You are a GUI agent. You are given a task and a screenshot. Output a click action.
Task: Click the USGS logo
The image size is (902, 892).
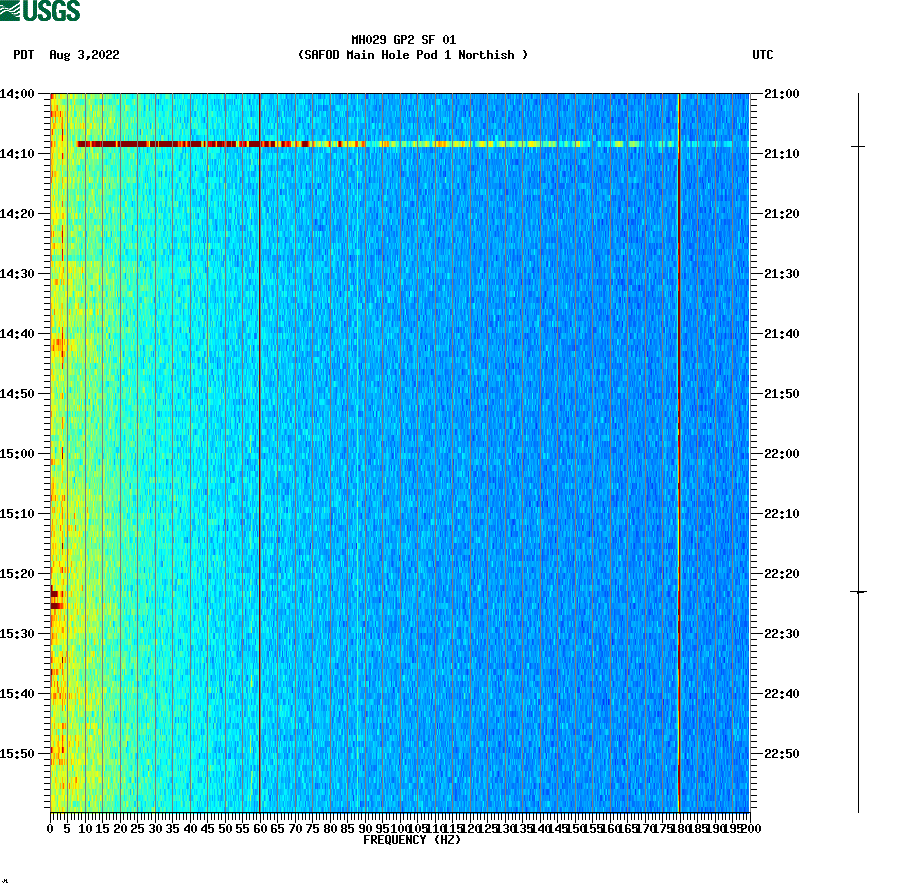click(40, 11)
